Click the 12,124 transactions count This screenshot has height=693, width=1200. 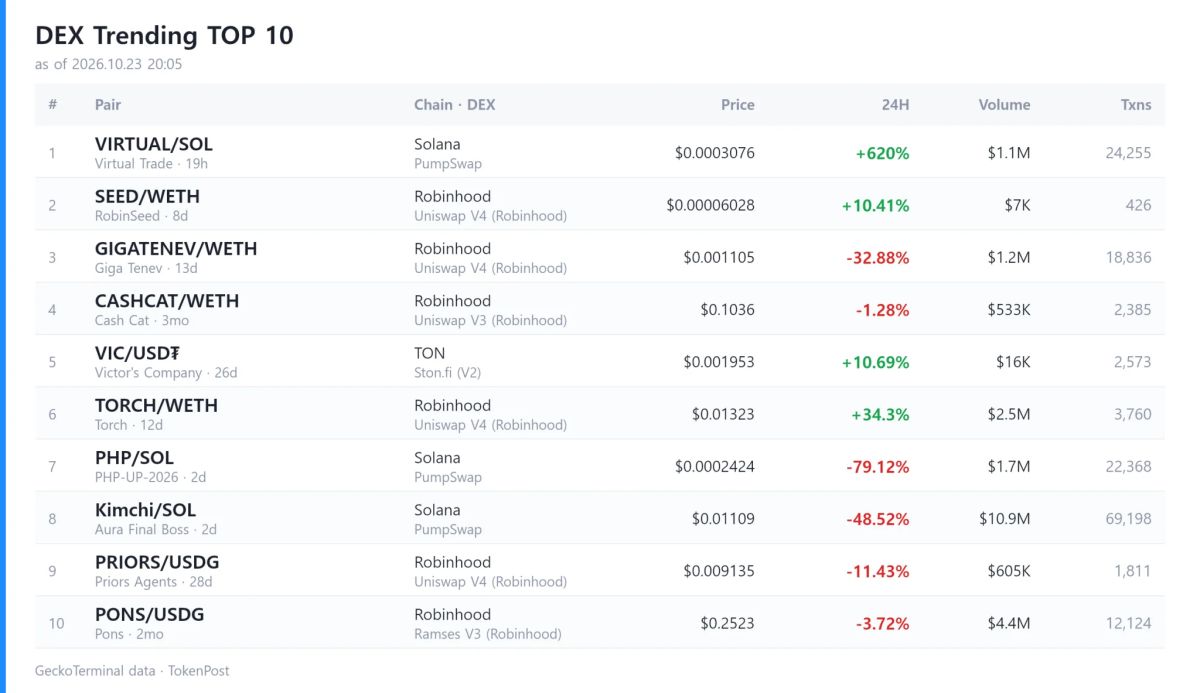pyautogui.click(x=1128, y=623)
